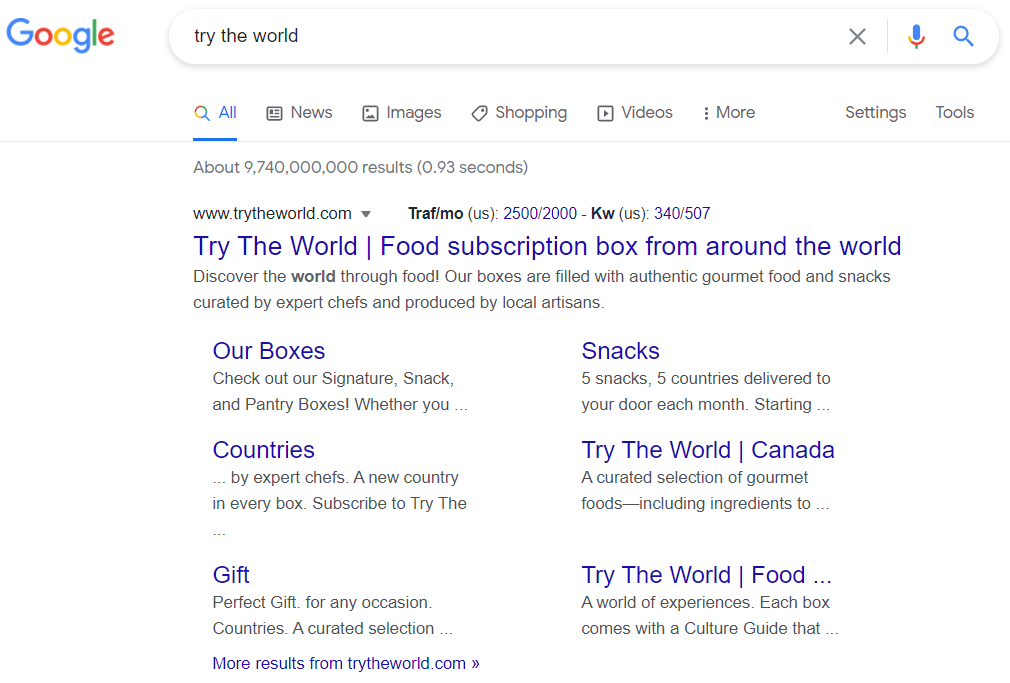Switch to News tab
This screenshot has width=1010, height=683.
point(300,113)
